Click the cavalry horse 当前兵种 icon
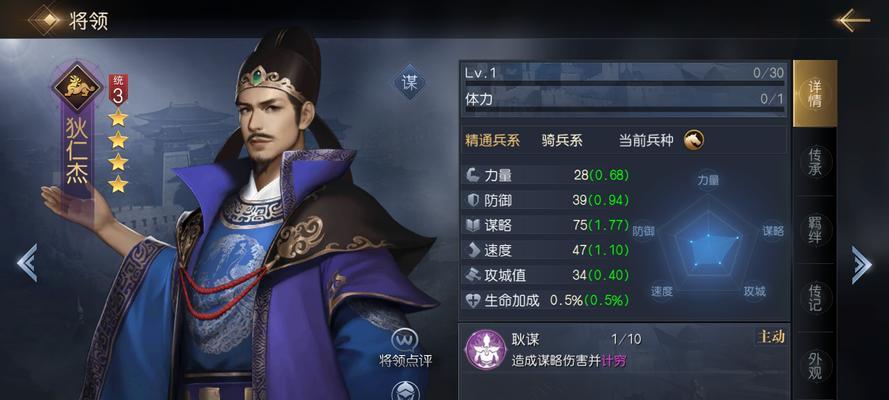Screen dimensions: 889x400 [x=693, y=139]
